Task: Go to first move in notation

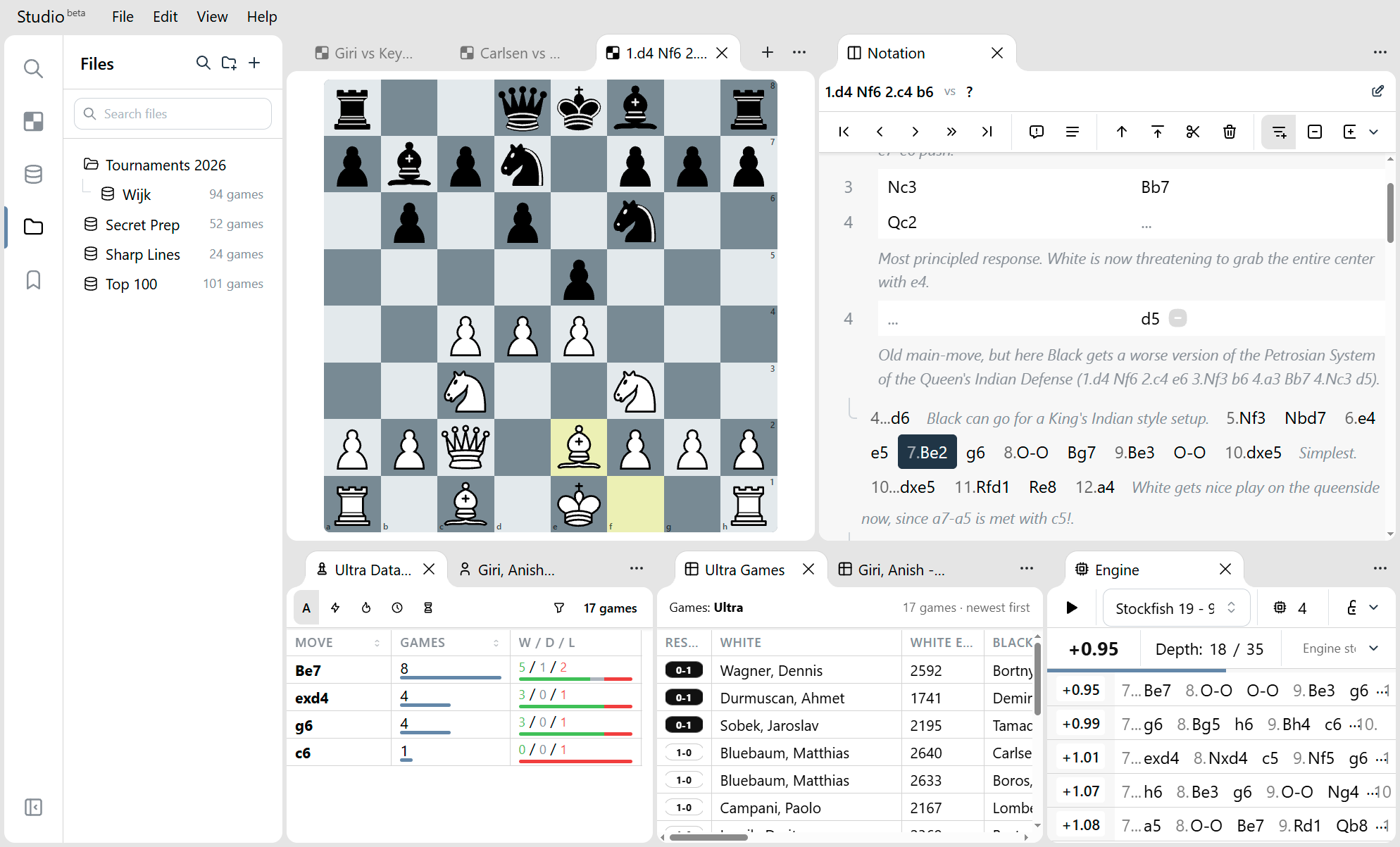Action: point(844,132)
